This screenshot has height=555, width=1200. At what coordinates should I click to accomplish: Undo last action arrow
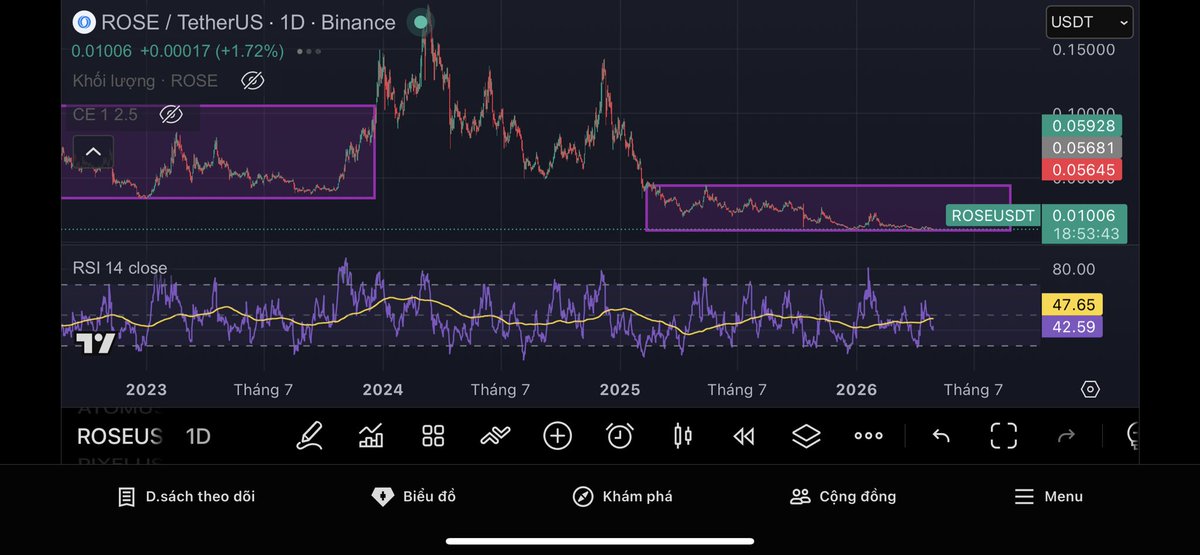pyautogui.click(x=940, y=436)
